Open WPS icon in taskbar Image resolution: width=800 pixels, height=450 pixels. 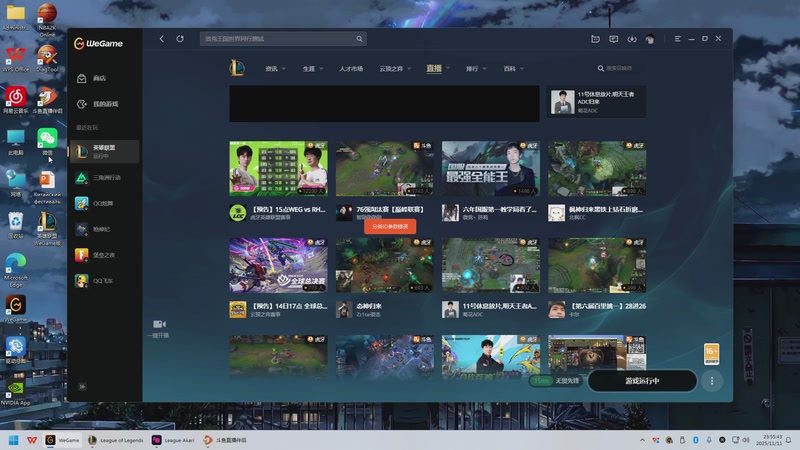[x=32, y=440]
